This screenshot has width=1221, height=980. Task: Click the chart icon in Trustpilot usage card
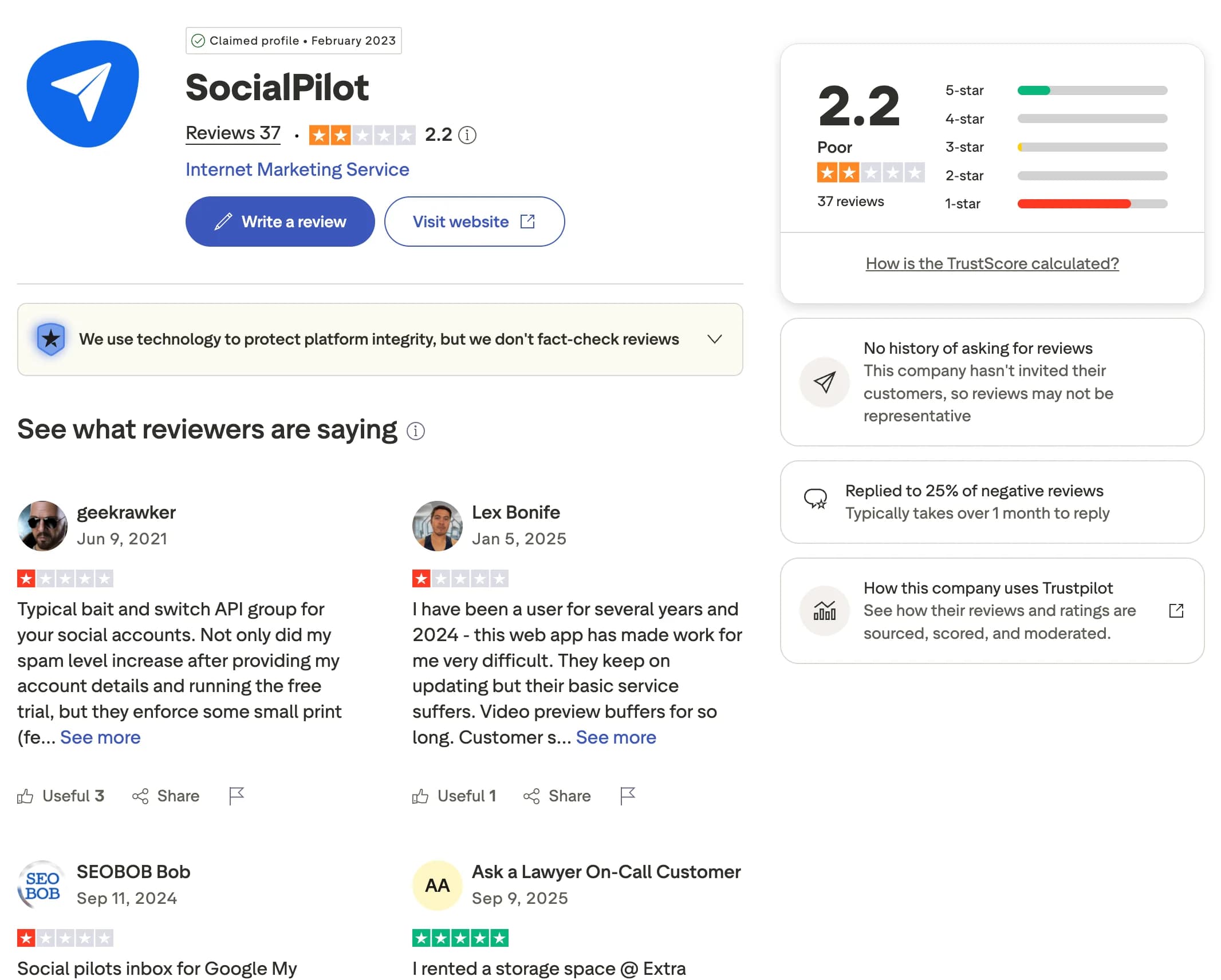825,611
